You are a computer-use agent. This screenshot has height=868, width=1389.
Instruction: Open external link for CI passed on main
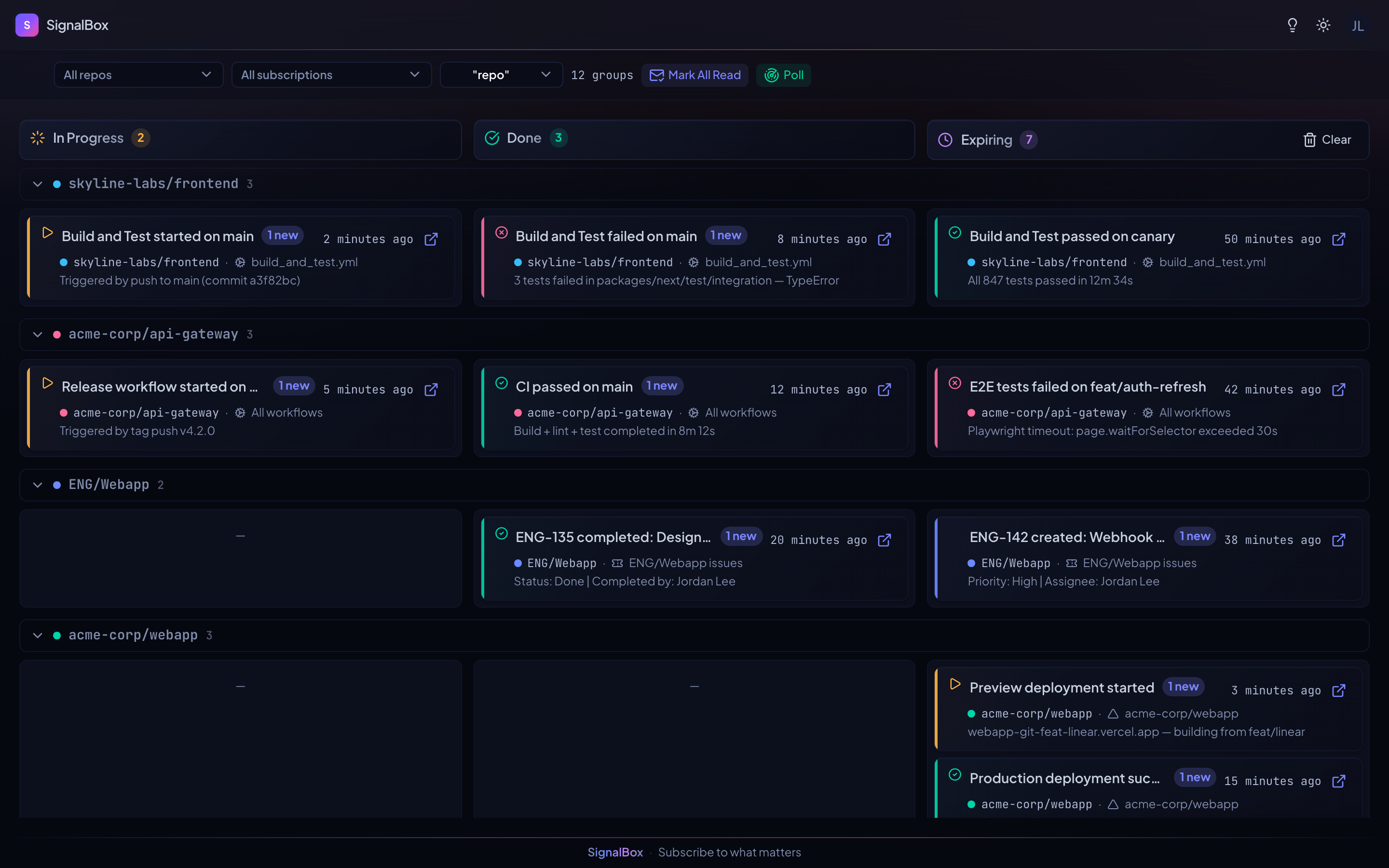(885, 390)
